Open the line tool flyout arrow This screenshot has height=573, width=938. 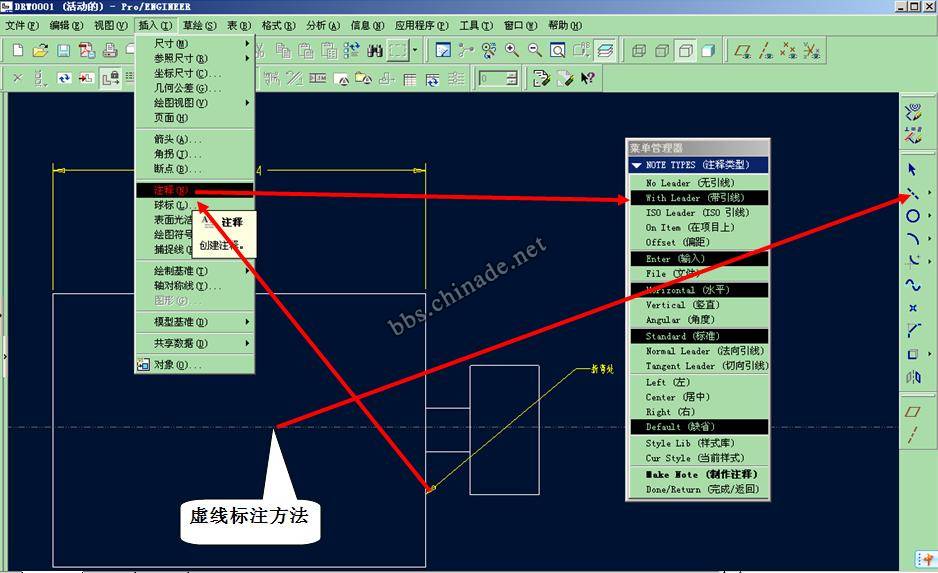929,193
